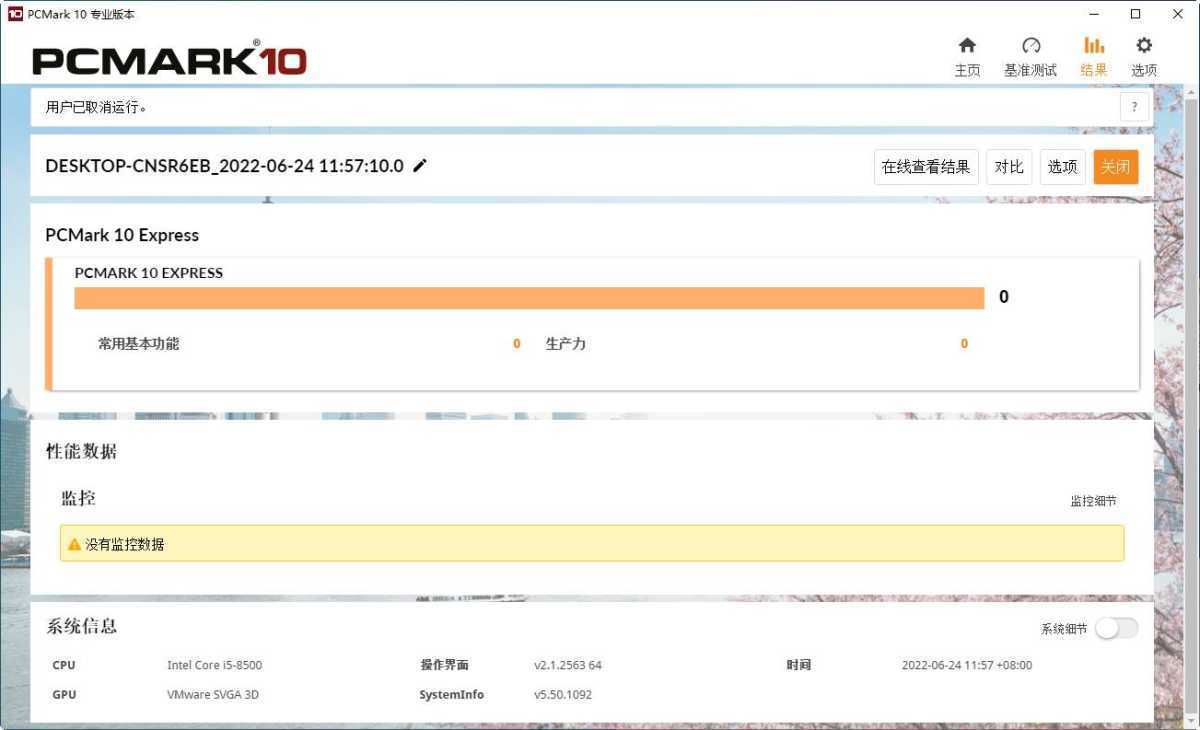Click the 在线查看结果 button
Image resolution: width=1200 pixels, height=730 pixels.
pyautogui.click(x=925, y=167)
